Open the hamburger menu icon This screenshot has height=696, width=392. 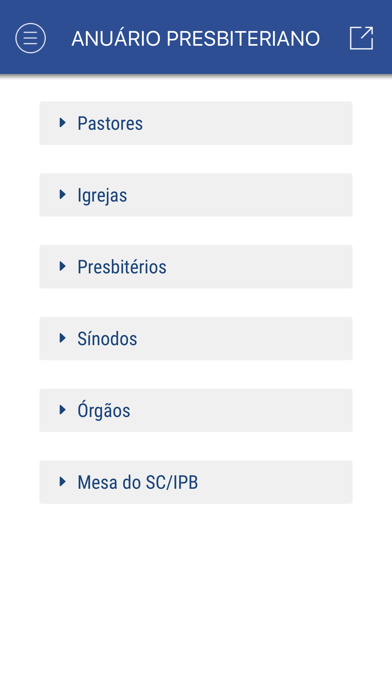pos(30,38)
